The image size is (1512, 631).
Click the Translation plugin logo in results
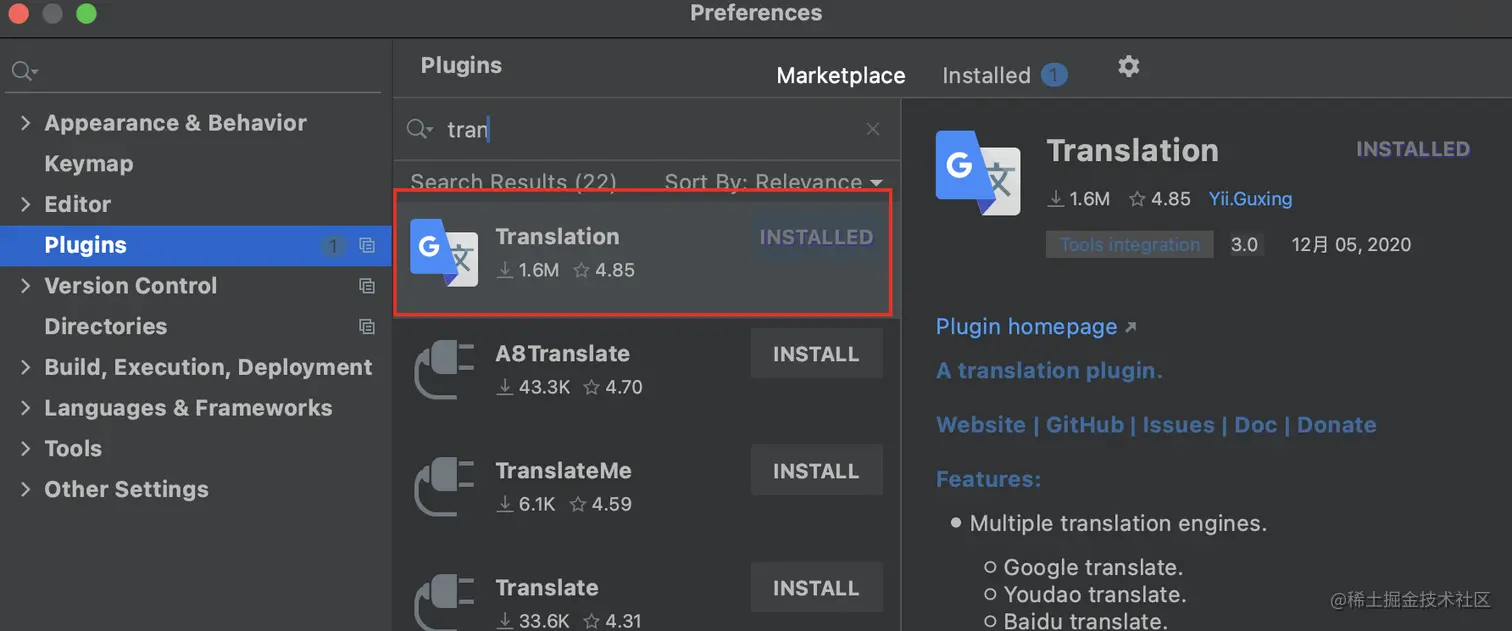pyautogui.click(x=444, y=252)
